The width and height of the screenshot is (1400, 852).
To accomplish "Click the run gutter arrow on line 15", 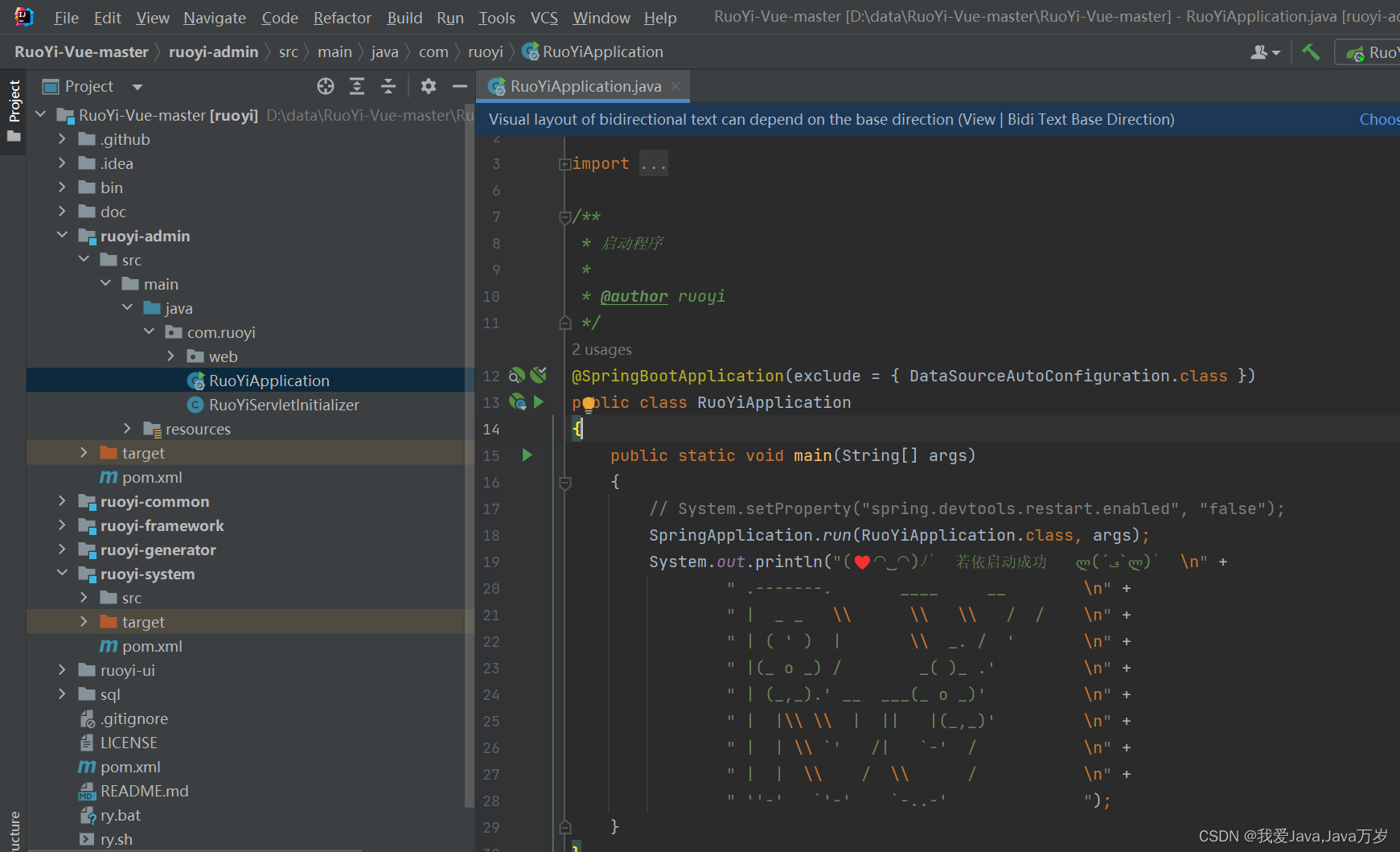I will (x=528, y=455).
